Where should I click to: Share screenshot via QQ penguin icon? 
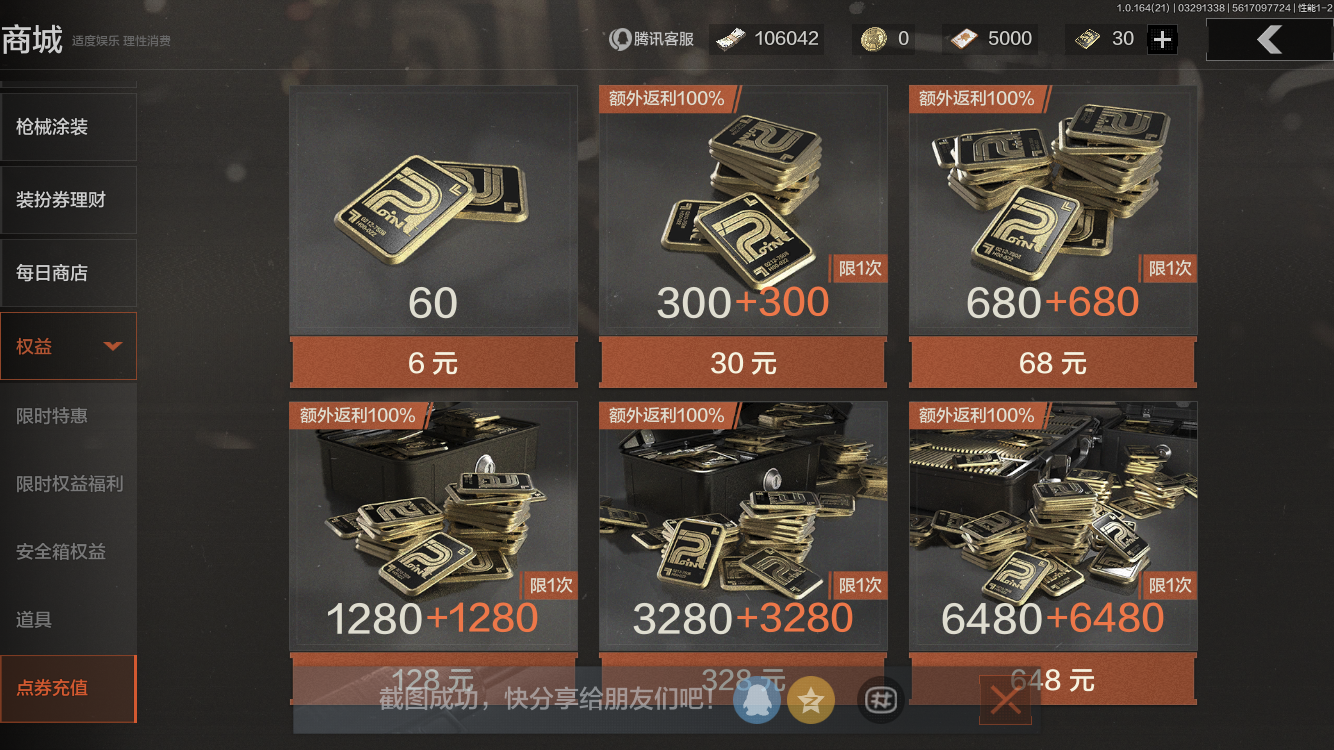point(757,700)
